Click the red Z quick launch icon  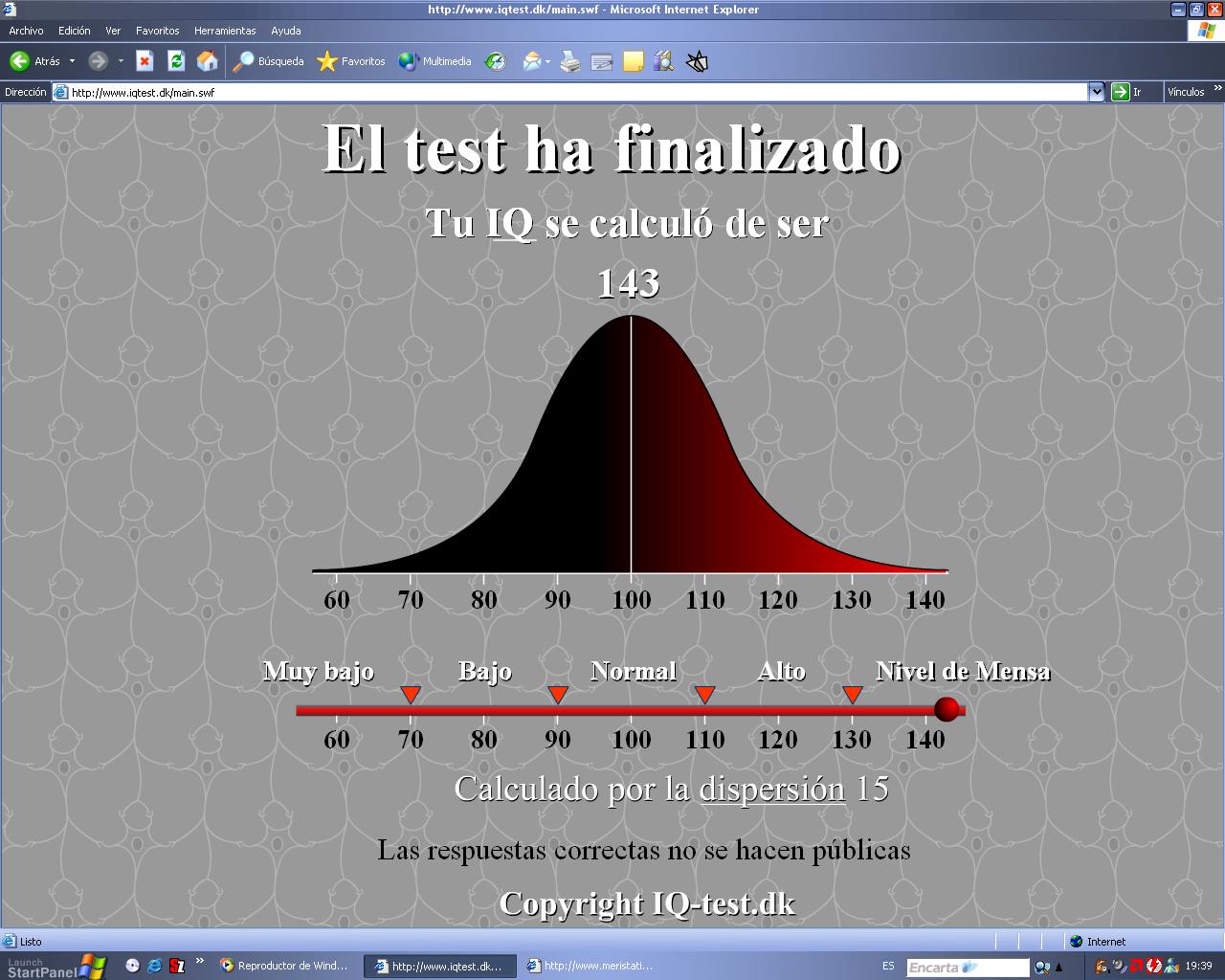[x=177, y=966]
